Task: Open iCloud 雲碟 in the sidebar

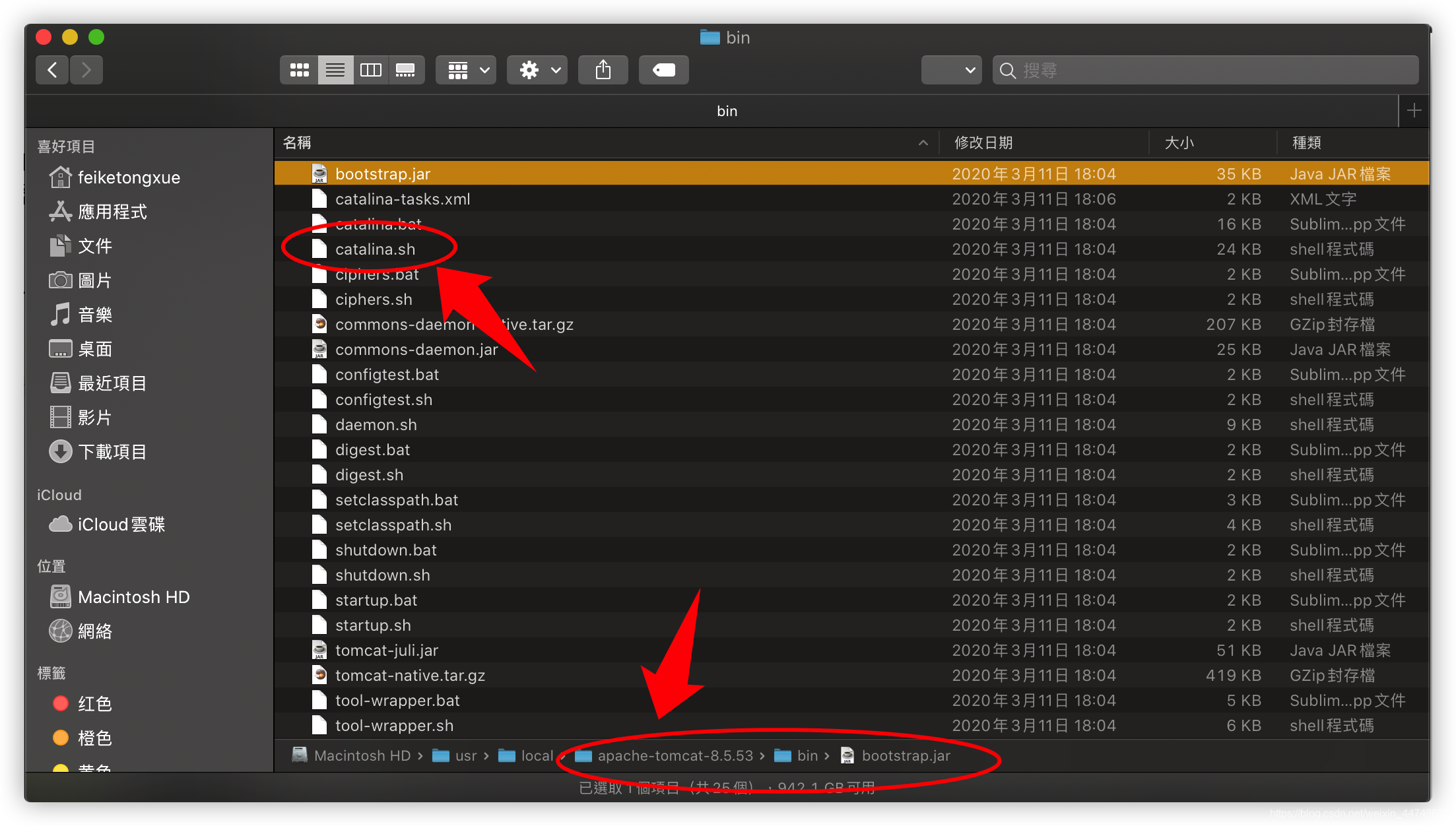Action: pos(107,524)
